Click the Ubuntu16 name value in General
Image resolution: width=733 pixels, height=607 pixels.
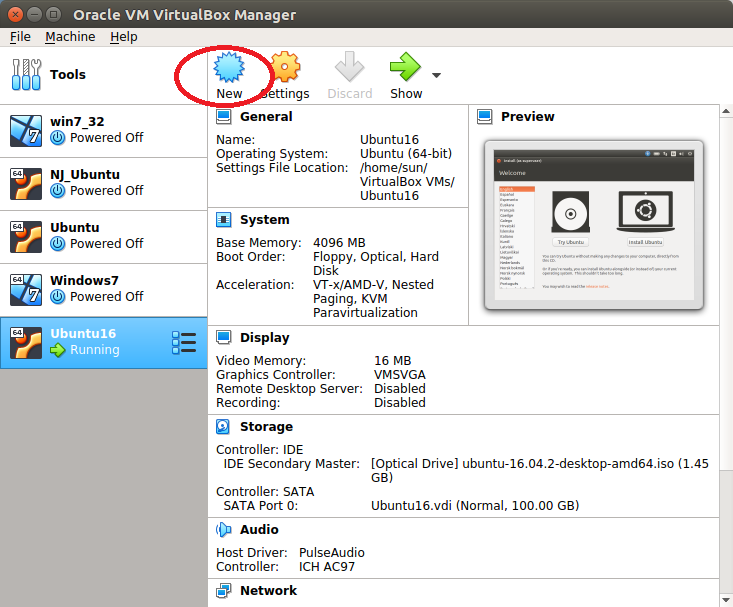click(x=389, y=139)
